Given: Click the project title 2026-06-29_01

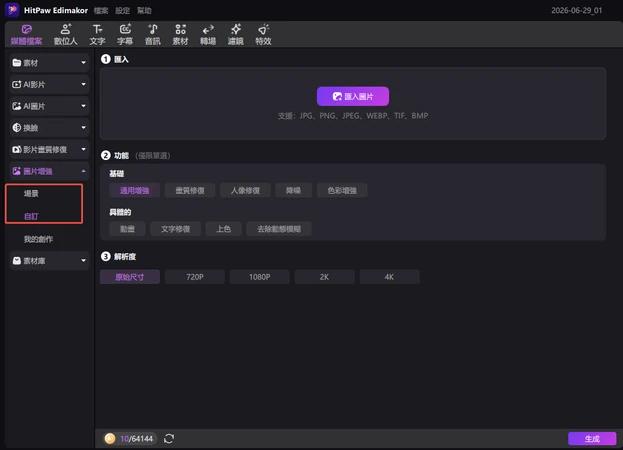Looking at the screenshot, I should click(x=577, y=10).
